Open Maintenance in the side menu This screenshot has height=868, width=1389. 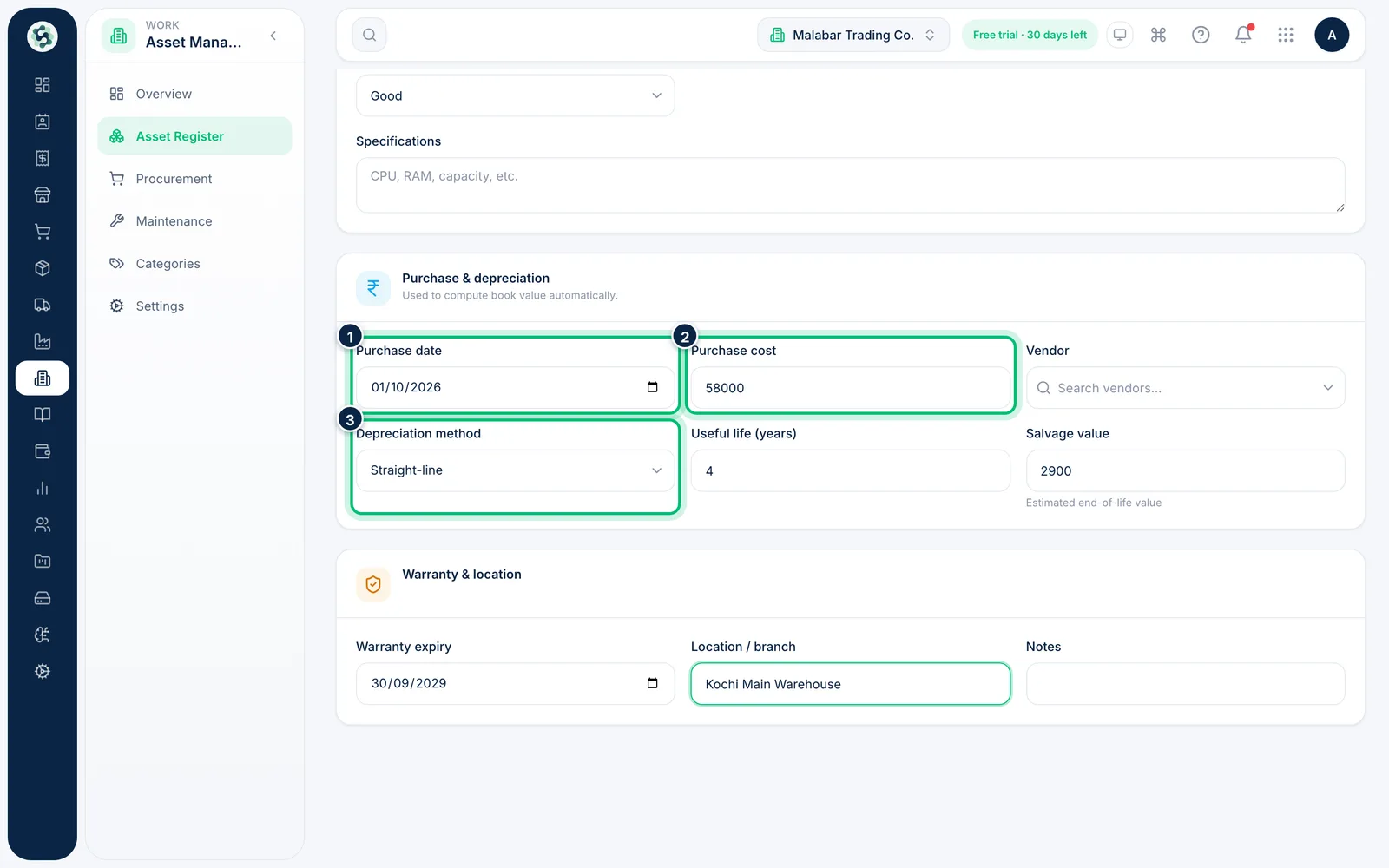click(194, 221)
